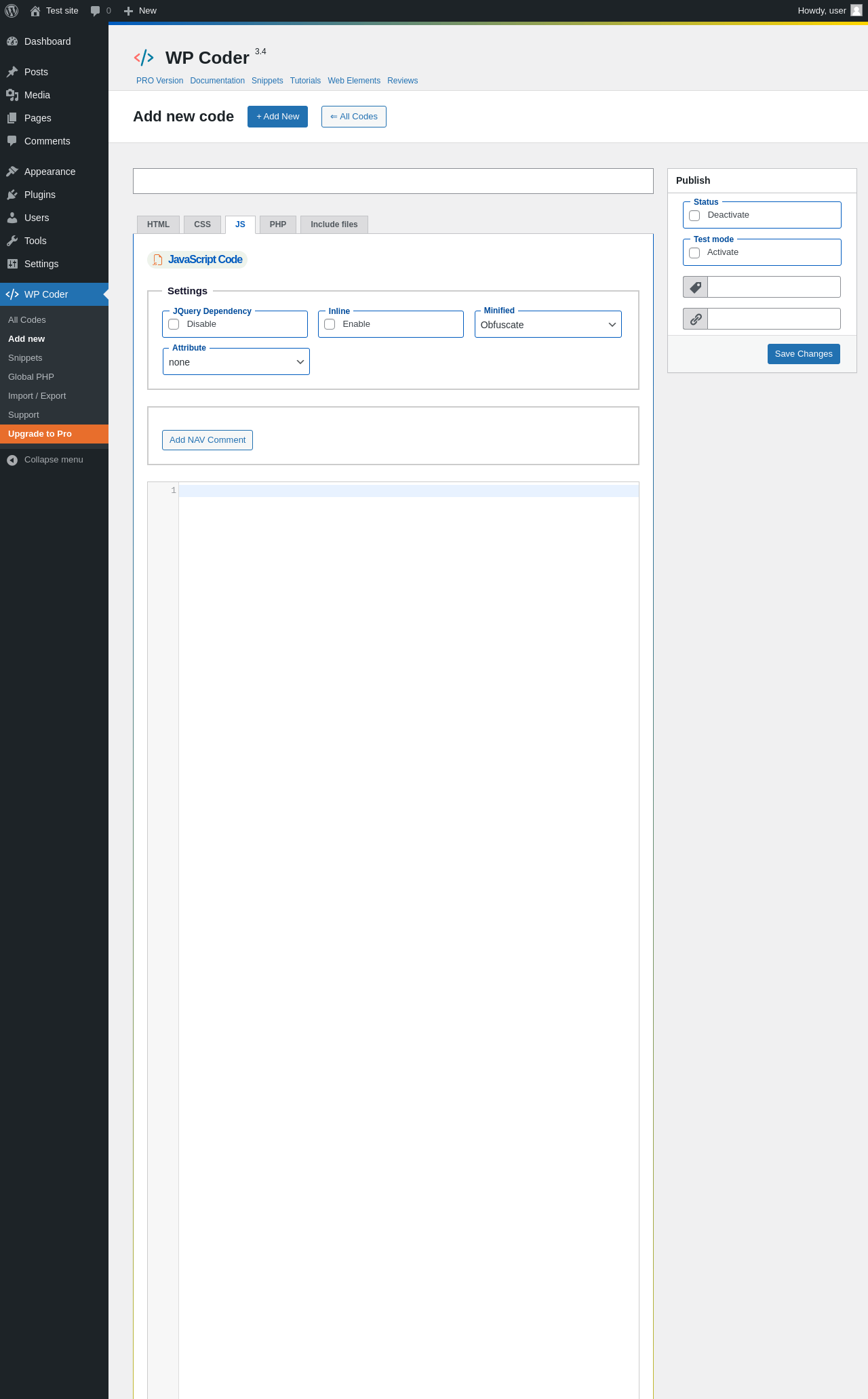The image size is (868, 1399).
Task: Click the + Add New button
Action: [277, 117]
